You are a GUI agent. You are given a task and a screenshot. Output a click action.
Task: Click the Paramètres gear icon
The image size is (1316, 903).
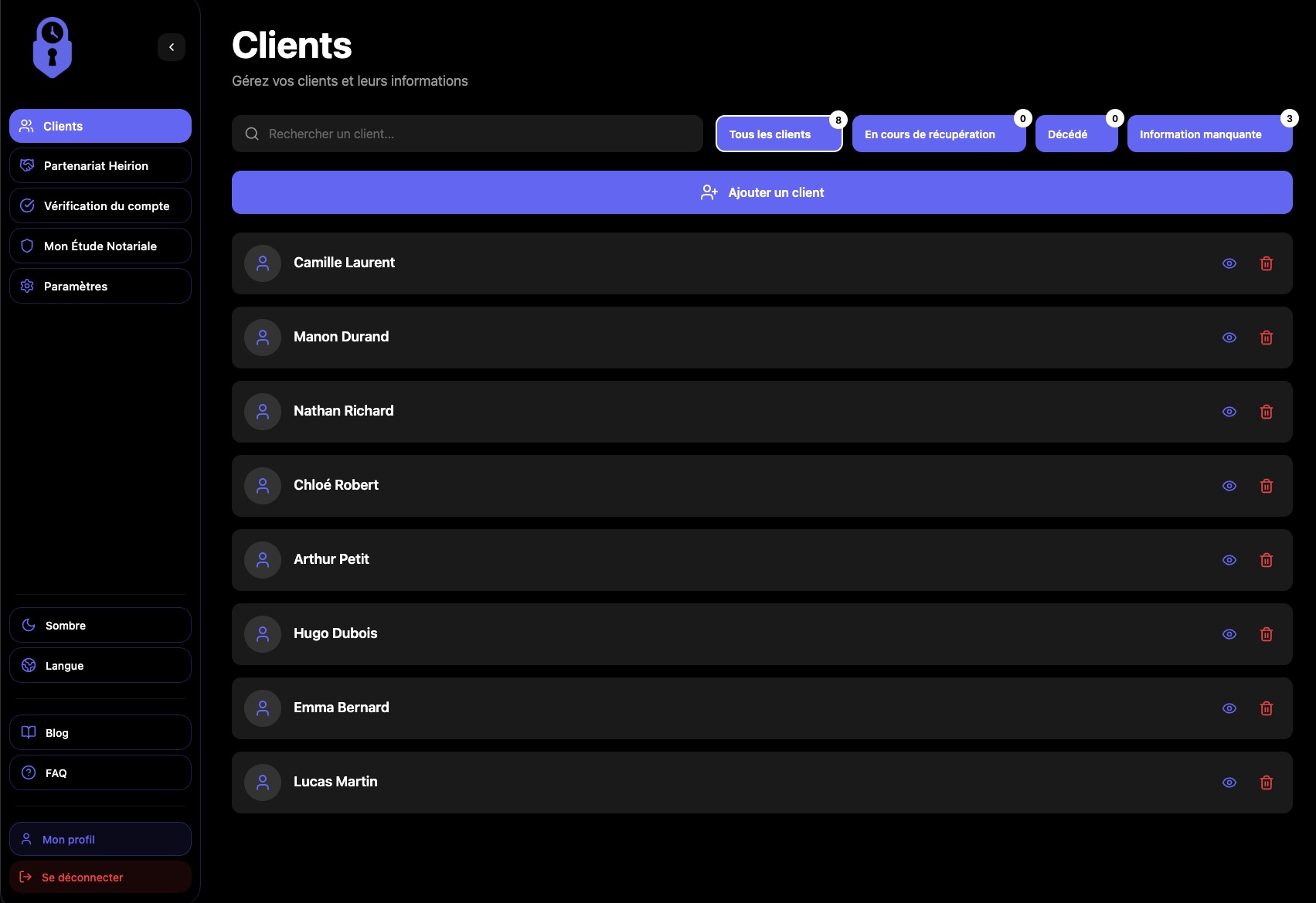pos(26,286)
